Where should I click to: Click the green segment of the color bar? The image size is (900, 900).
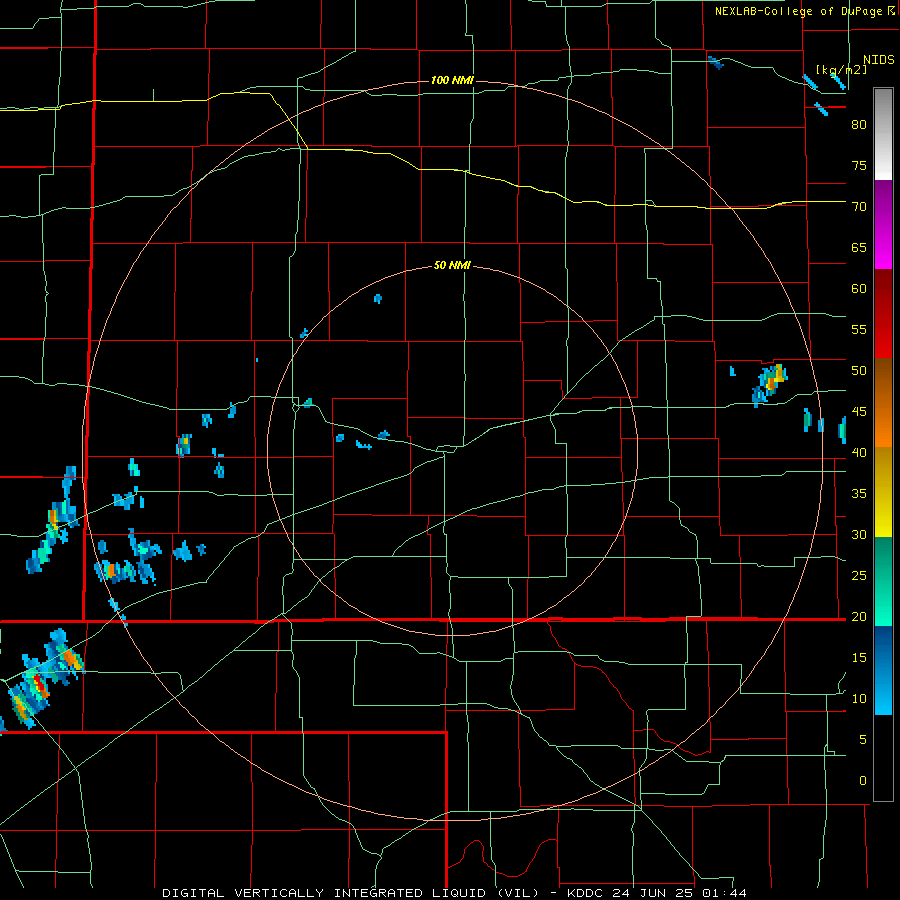click(x=884, y=581)
